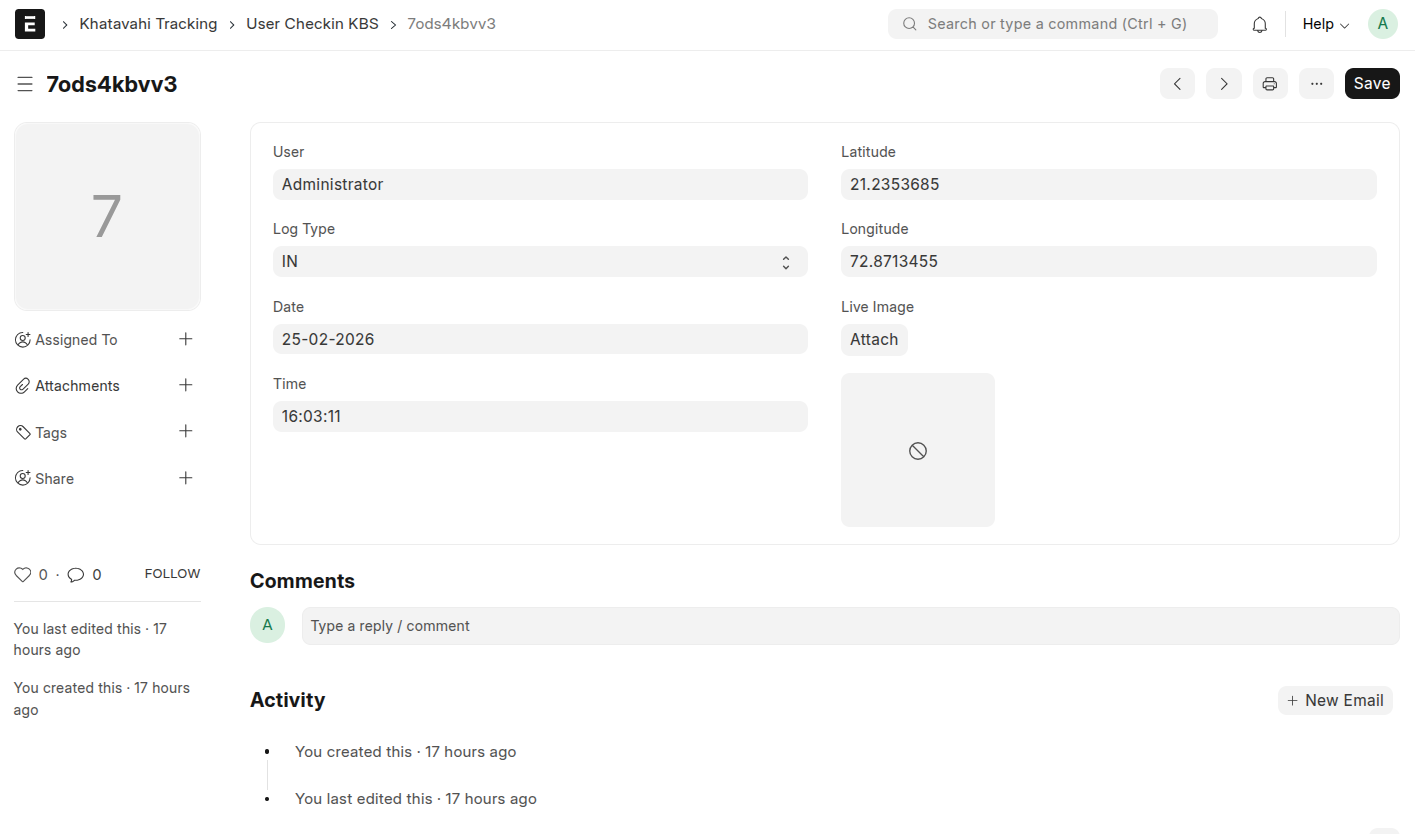Open the more options ellipsis menu

1316,83
